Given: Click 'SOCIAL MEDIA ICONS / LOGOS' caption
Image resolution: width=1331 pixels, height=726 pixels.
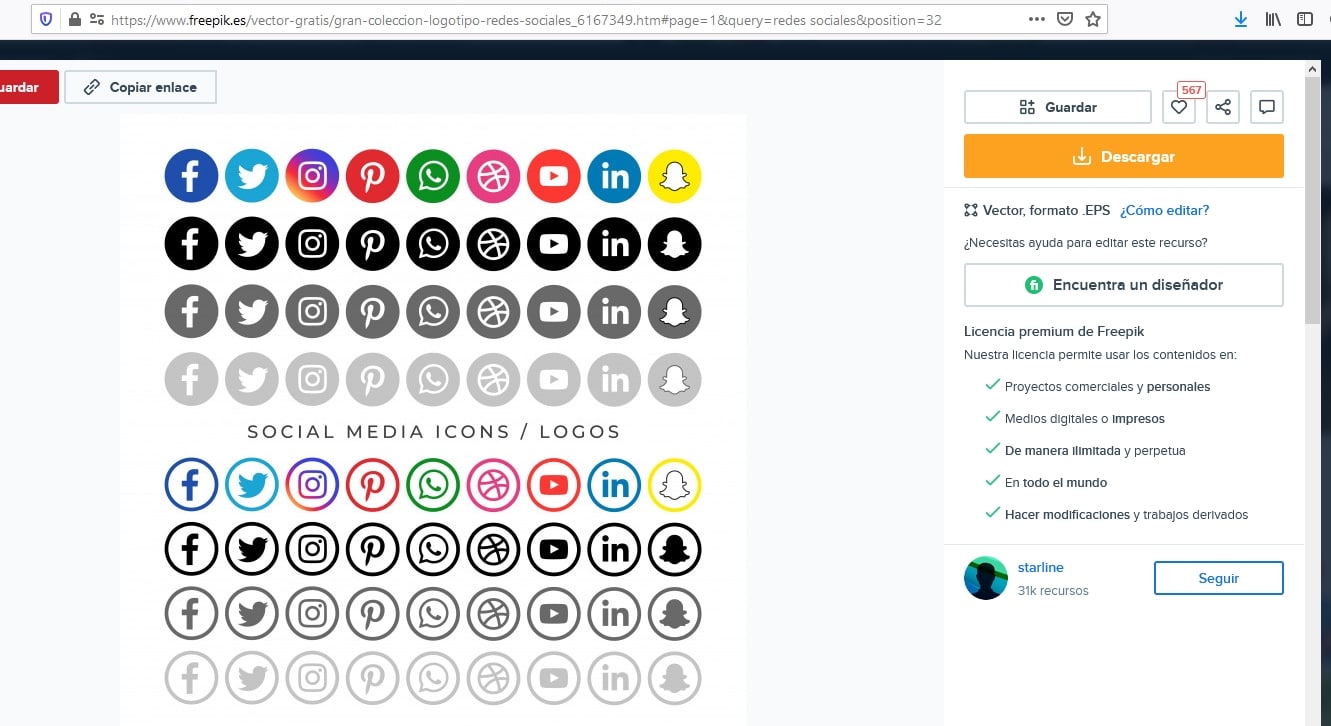Looking at the screenshot, I should (434, 432).
